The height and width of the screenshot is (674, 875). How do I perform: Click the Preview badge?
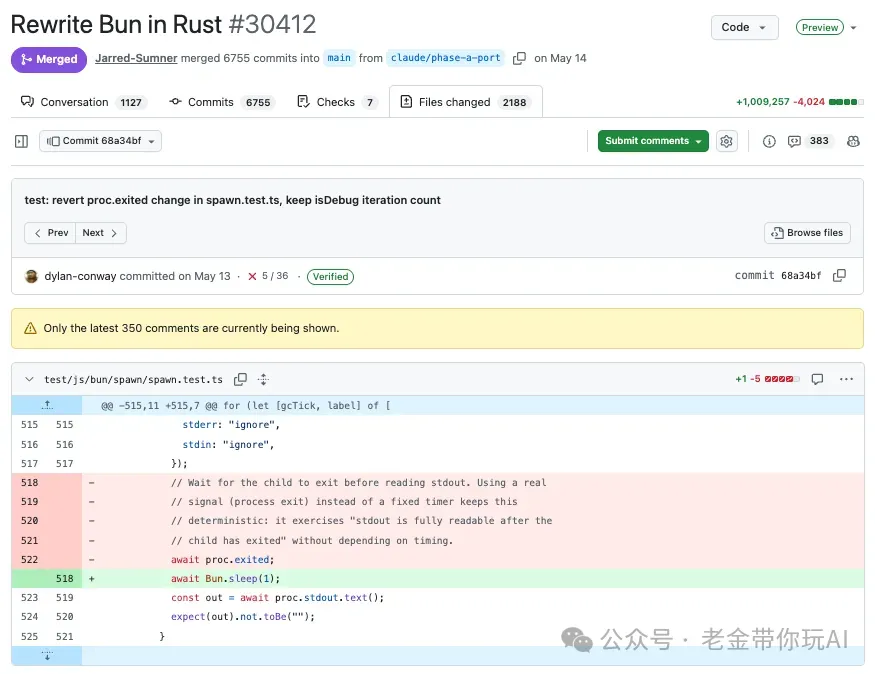(819, 27)
